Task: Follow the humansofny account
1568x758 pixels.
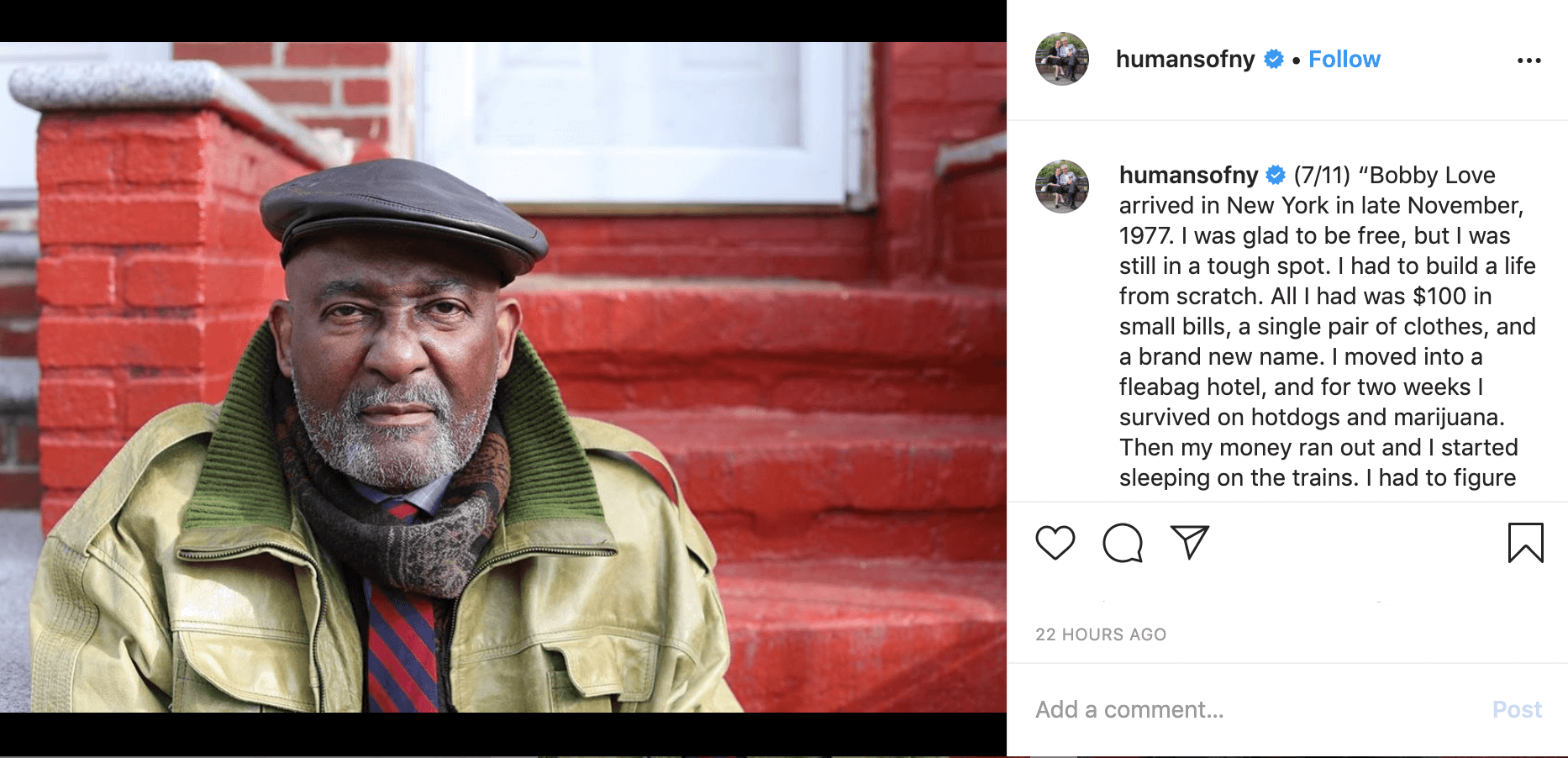Action: [x=1344, y=59]
